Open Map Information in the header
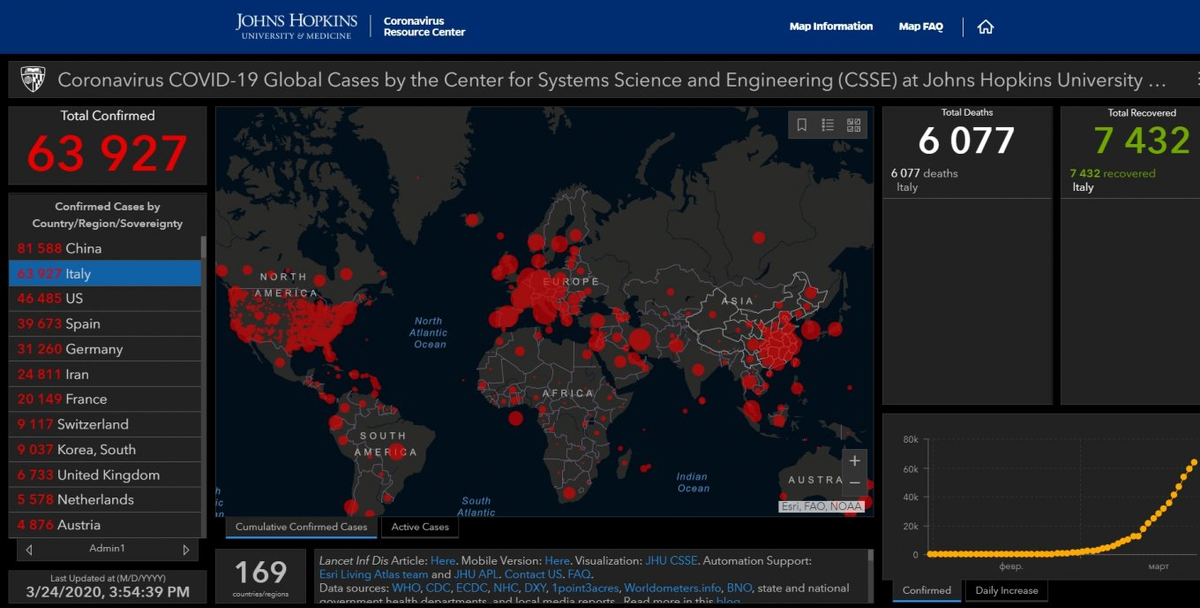Image resolution: width=1200 pixels, height=608 pixels. click(x=831, y=27)
